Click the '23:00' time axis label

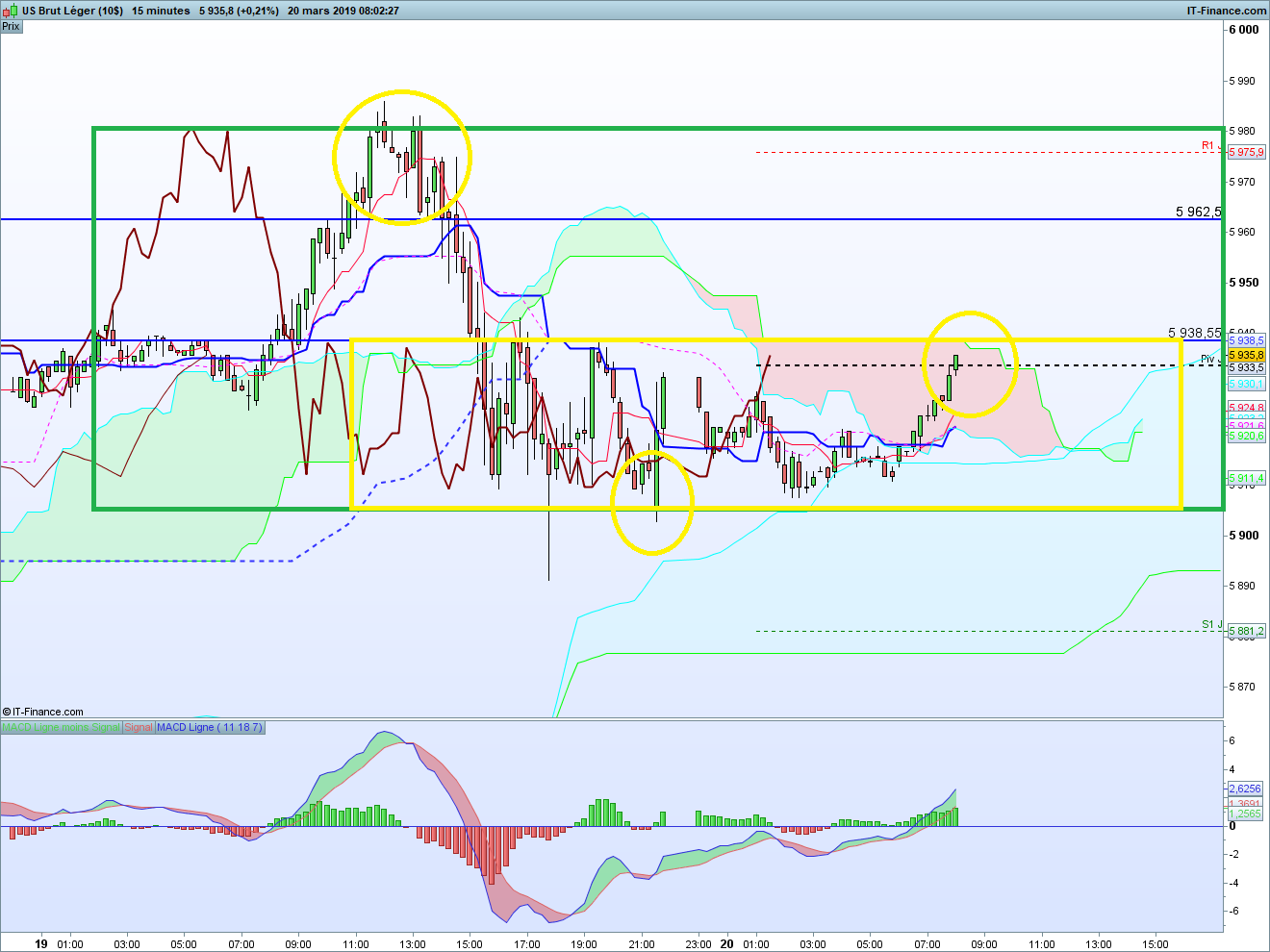(x=698, y=944)
